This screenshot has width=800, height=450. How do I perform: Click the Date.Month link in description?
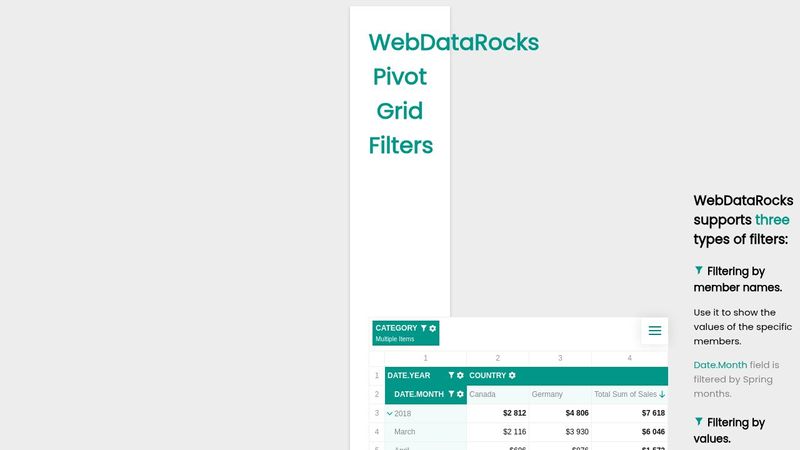[720, 365]
